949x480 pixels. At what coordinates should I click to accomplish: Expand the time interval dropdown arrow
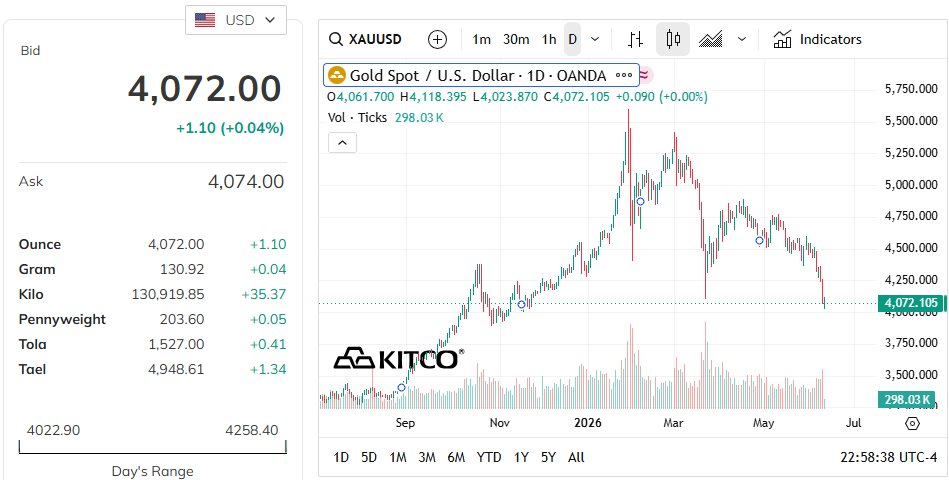(x=595, y=39)
